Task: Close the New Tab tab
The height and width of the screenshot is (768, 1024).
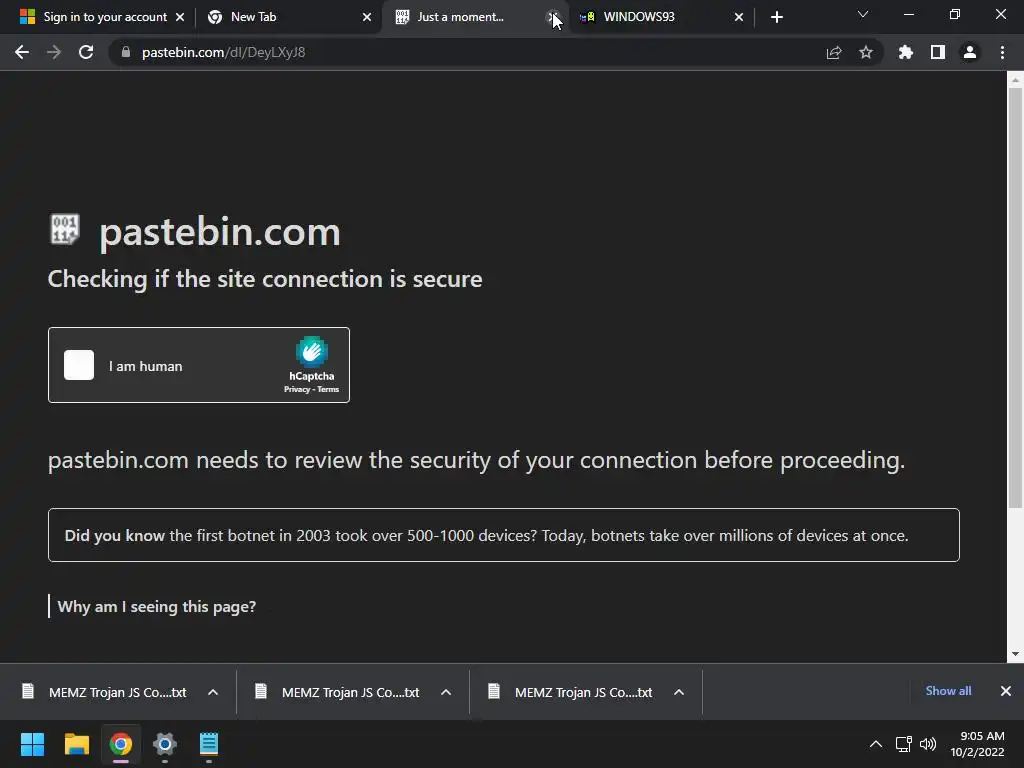Action: click(367, 17)
